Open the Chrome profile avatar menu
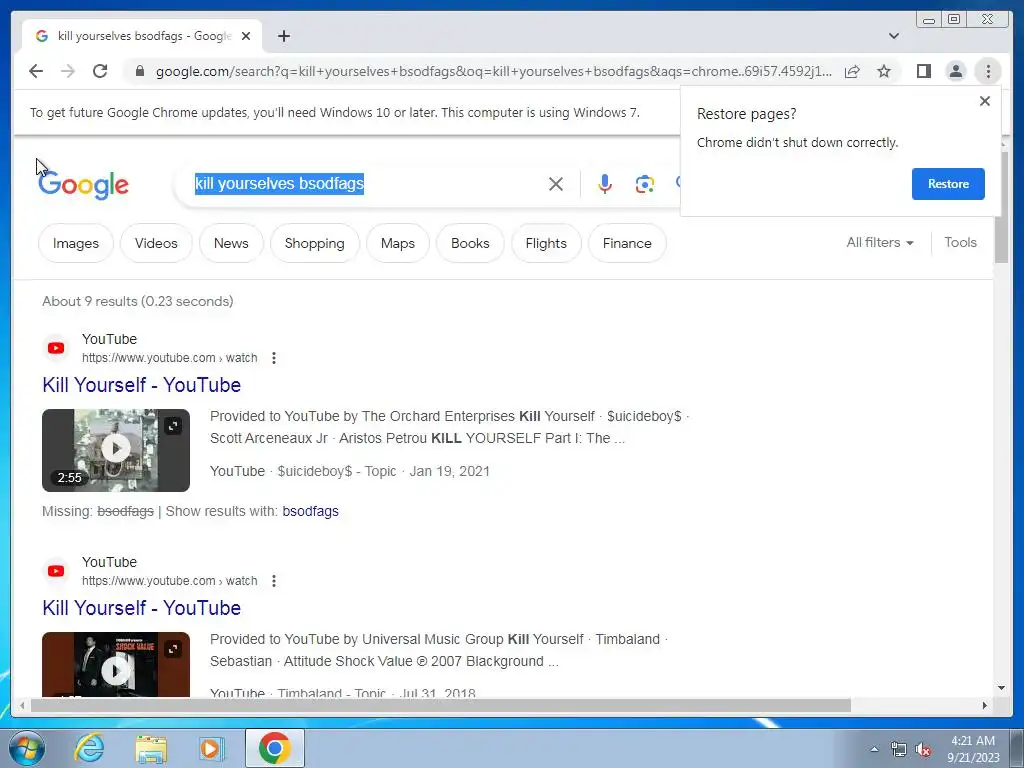Viewport: 1024px width, 768px height. (x=955, y=71)
